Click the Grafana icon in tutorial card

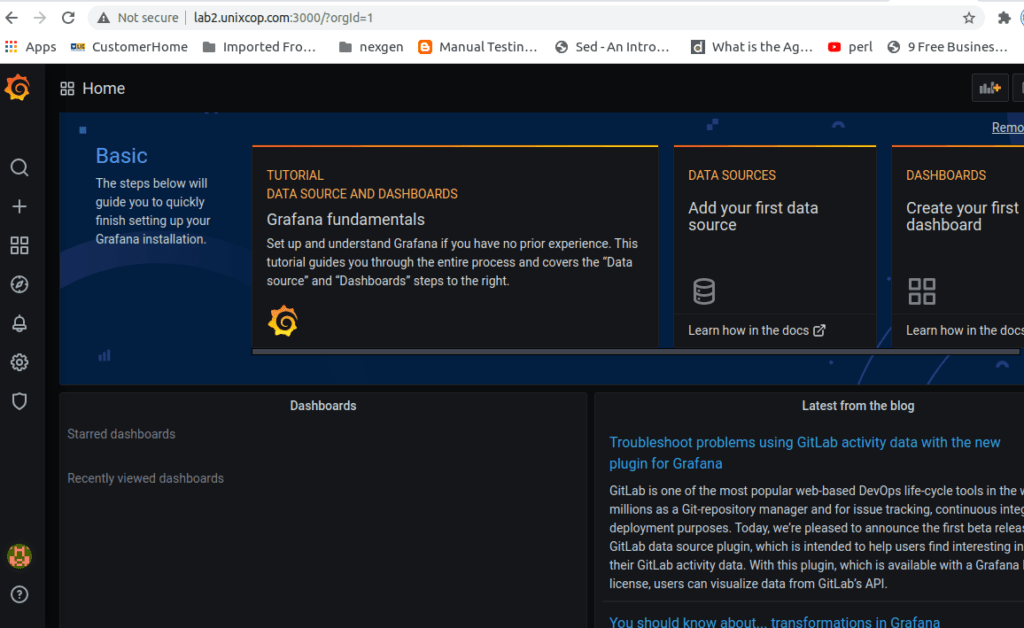tap(283, 321)
